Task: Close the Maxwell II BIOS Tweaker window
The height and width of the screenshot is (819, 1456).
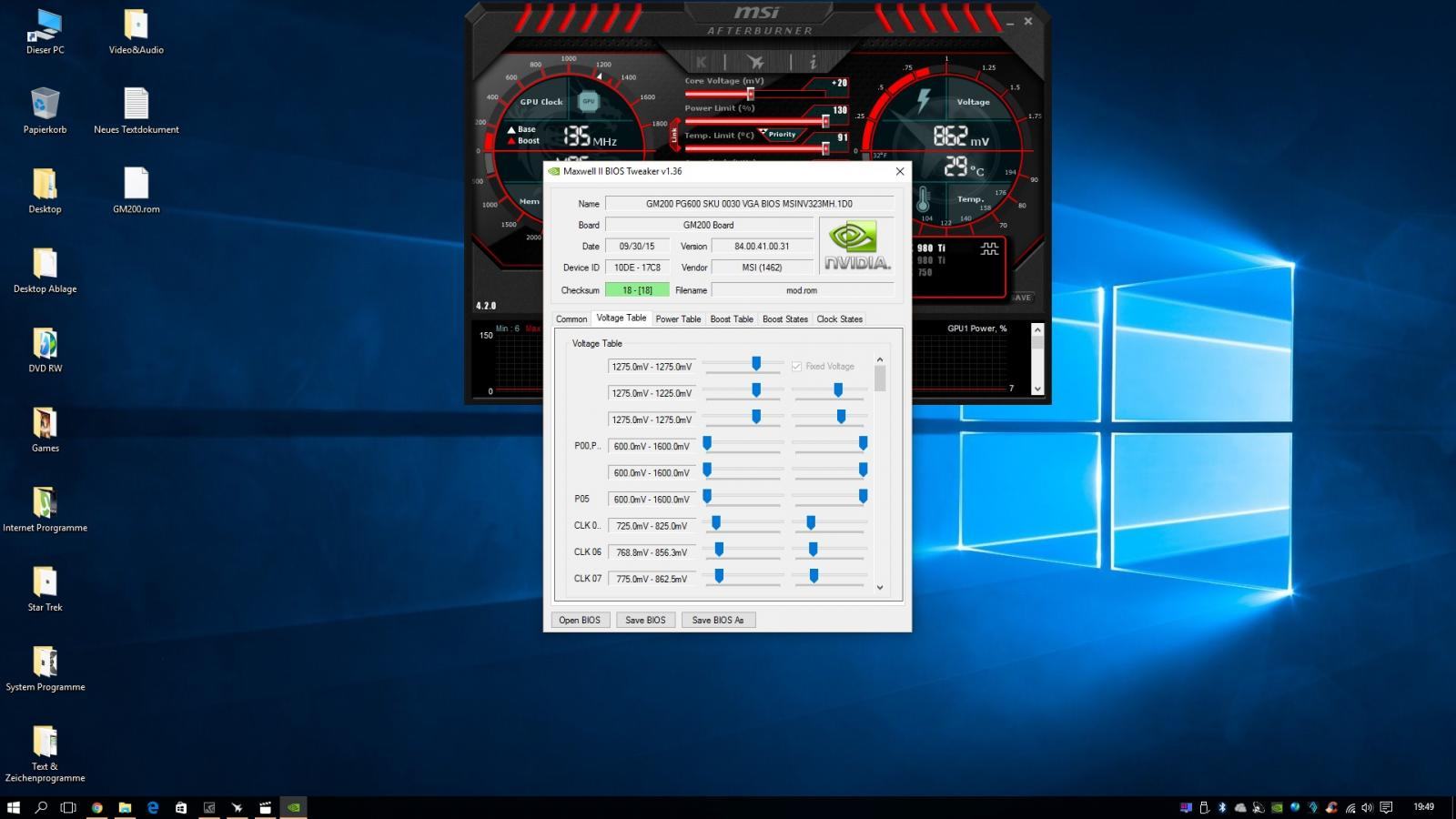Action: tap(900, 171)
